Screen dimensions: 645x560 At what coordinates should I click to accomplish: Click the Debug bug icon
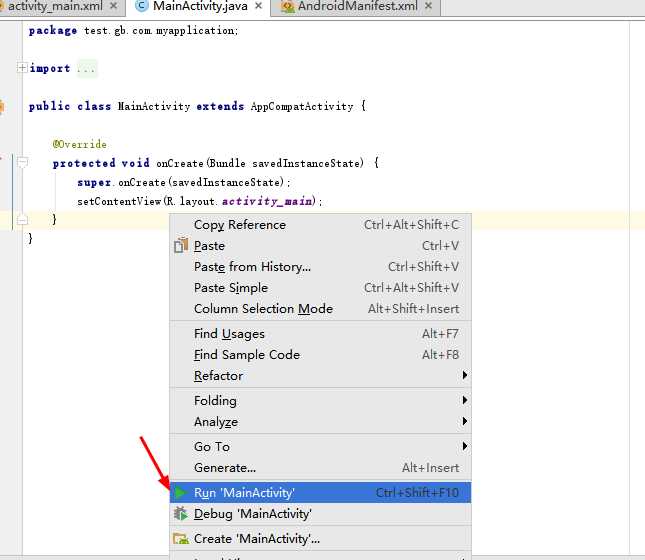coord(181,514)
